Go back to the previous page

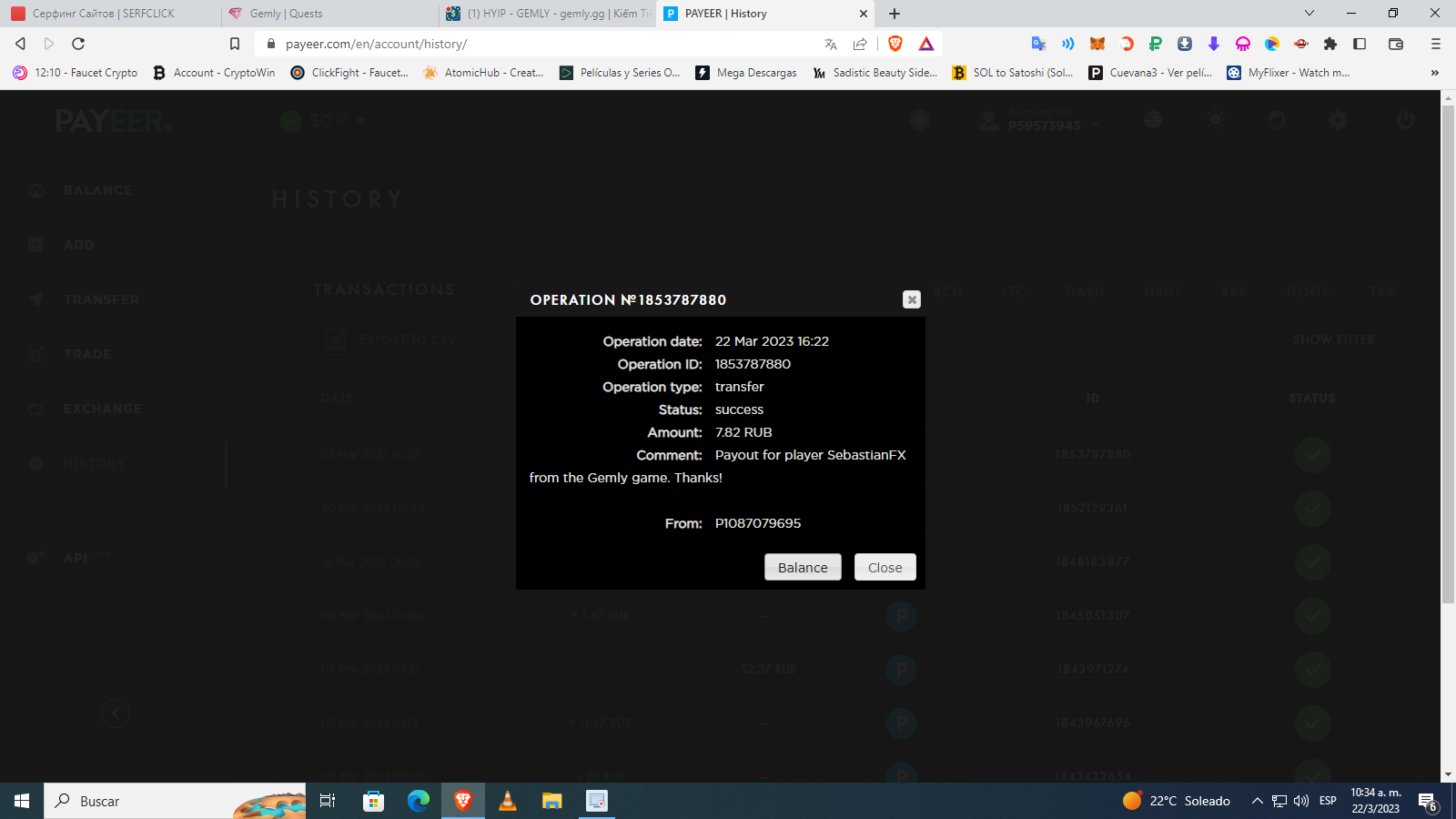click(20, 44)
